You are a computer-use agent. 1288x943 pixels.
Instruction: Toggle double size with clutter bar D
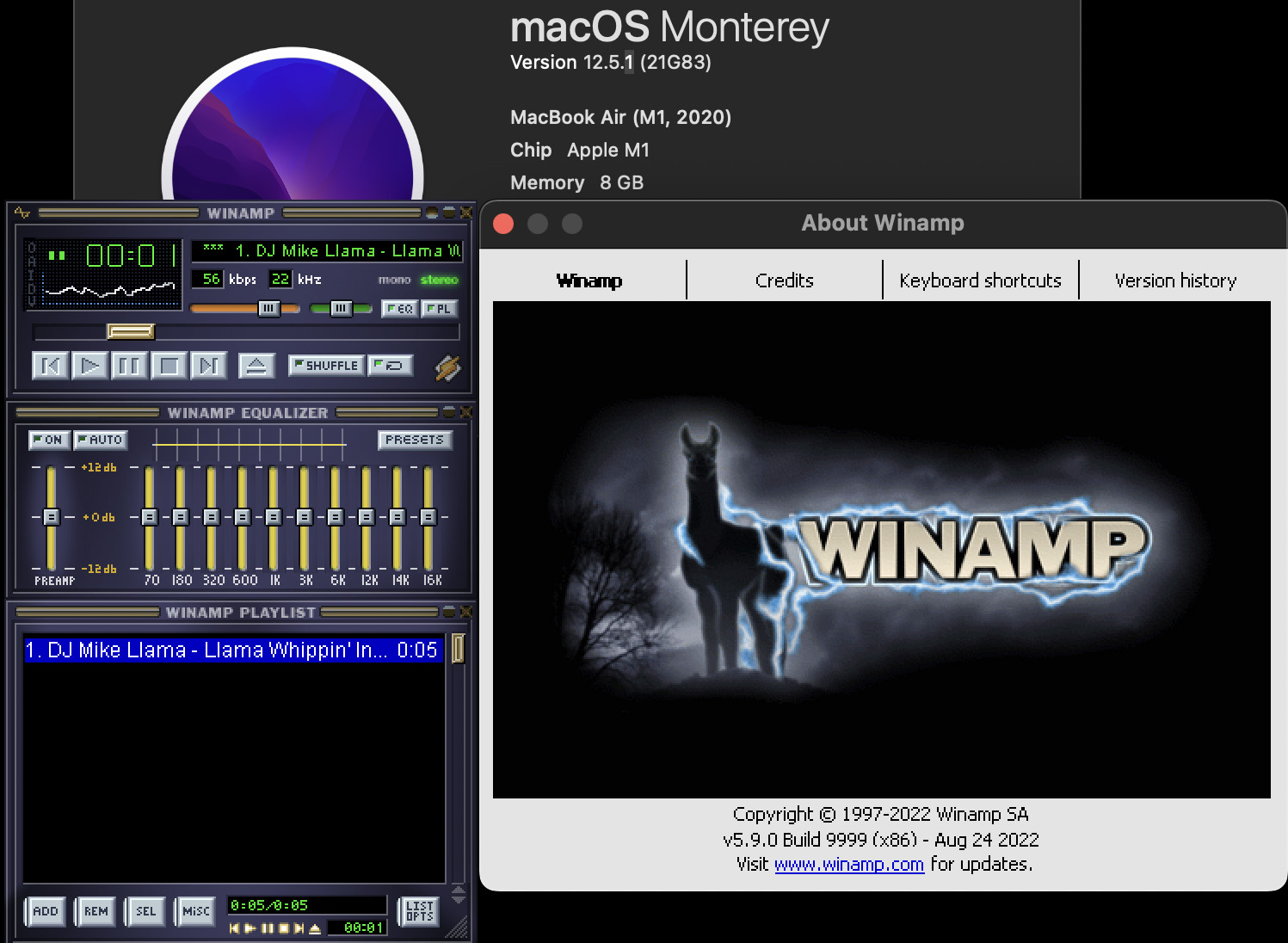pos(33,287)
